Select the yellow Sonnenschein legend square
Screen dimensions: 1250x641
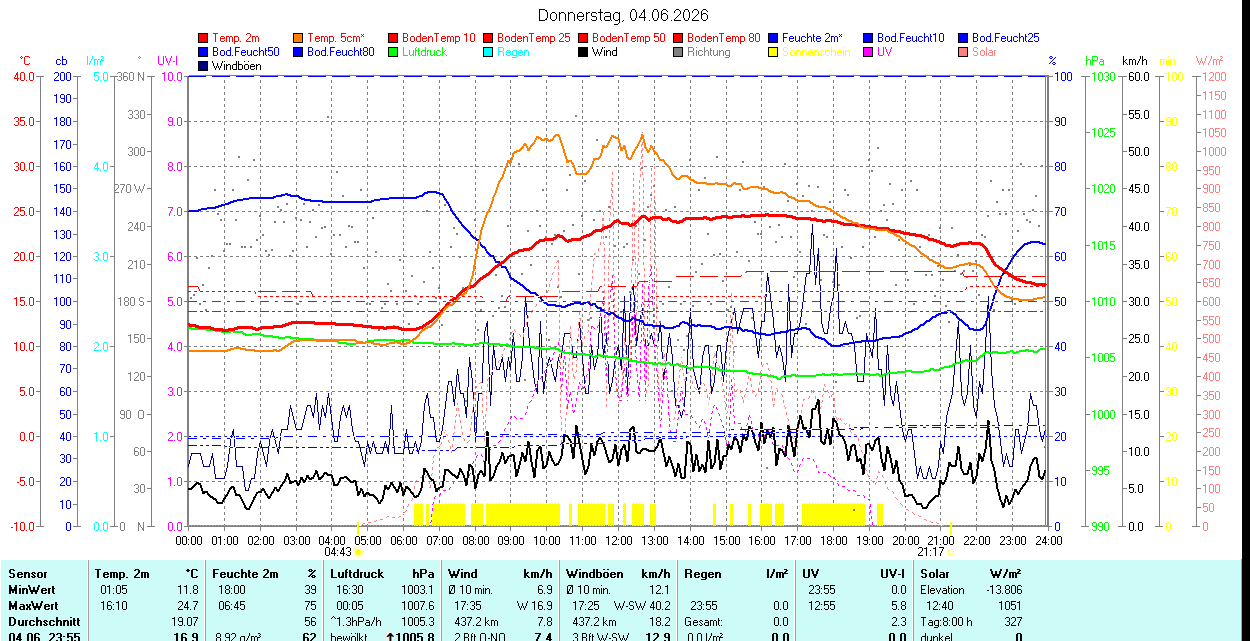point(773,52)
